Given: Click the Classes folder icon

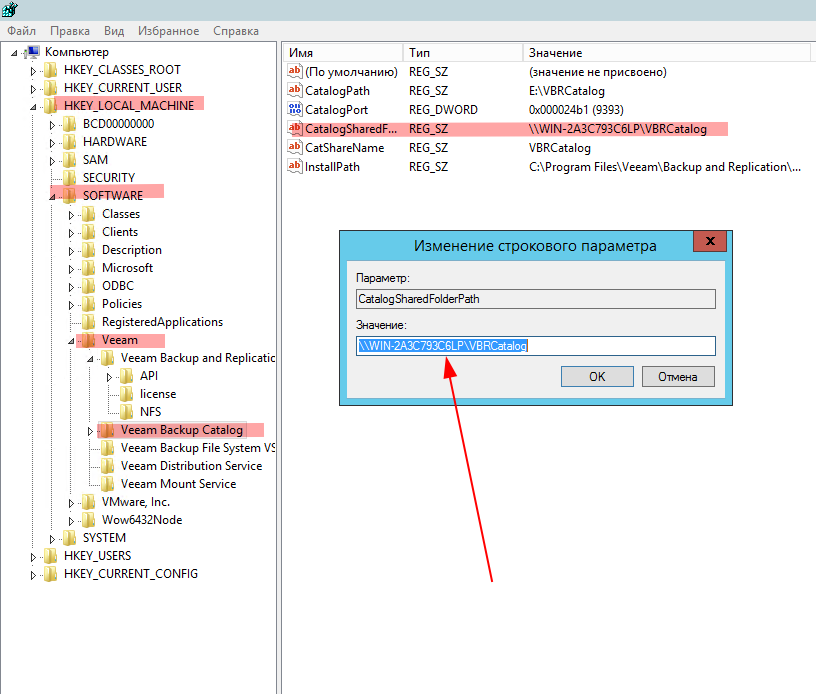Looking at the screenshot, I should point(88,214).
